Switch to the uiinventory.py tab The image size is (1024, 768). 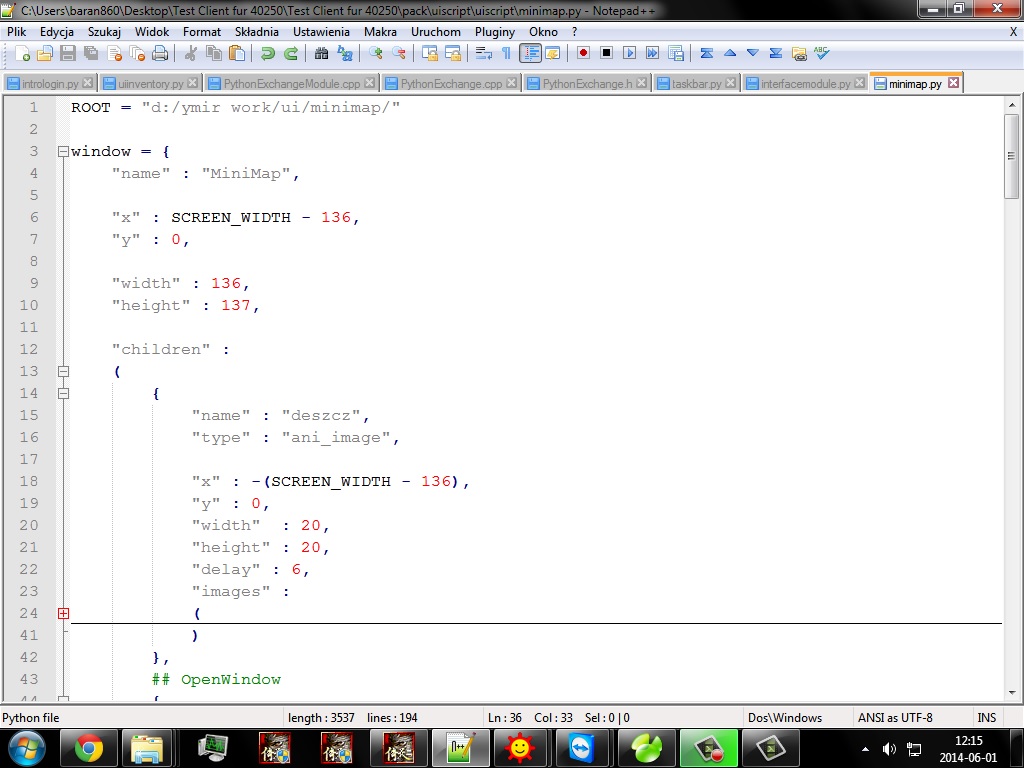[150, 84]
